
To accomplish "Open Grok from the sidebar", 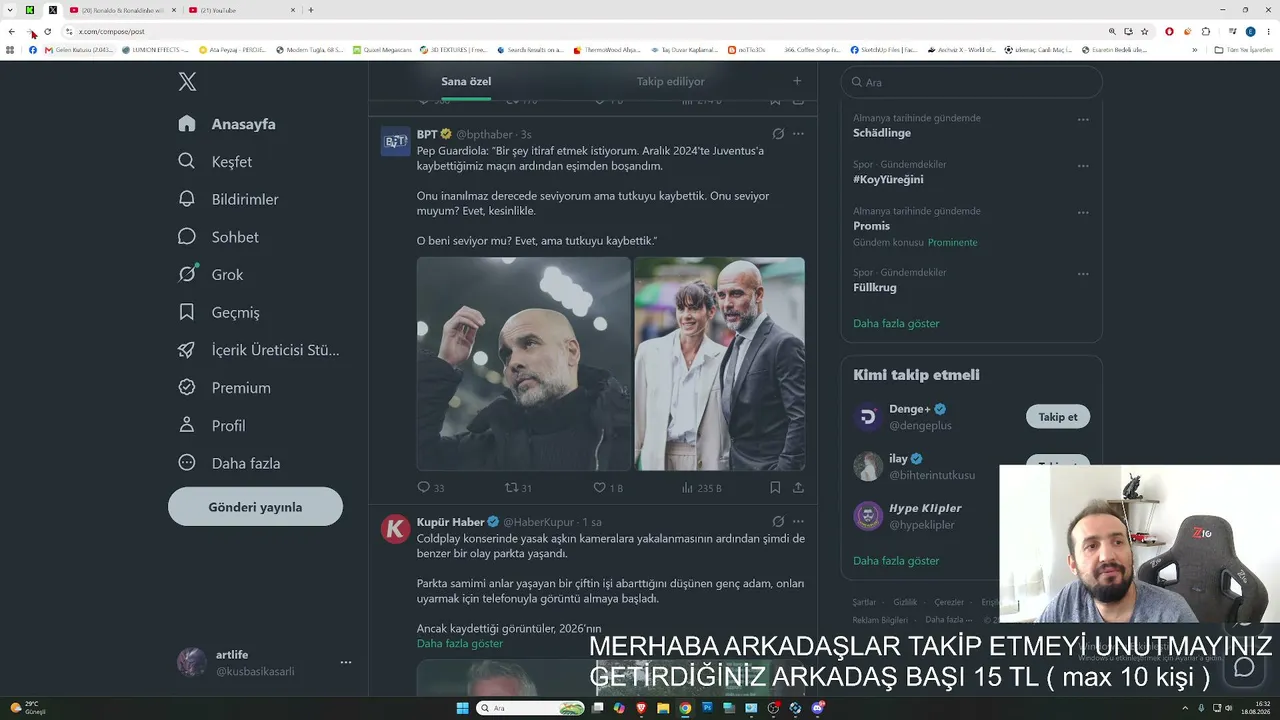I will (210, 274).
